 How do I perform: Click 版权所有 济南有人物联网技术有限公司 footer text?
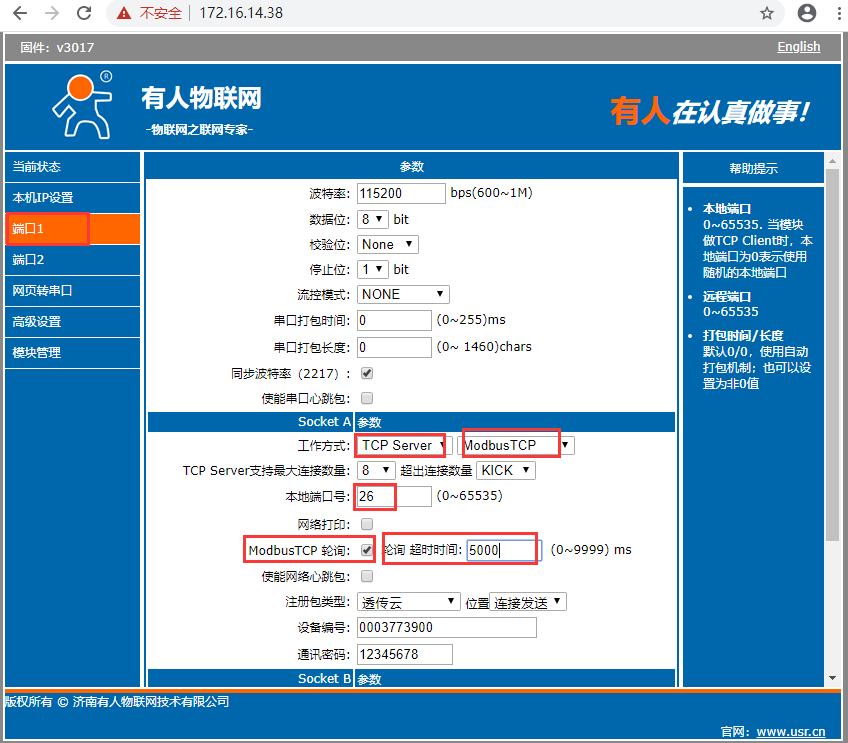coord(117,702)
